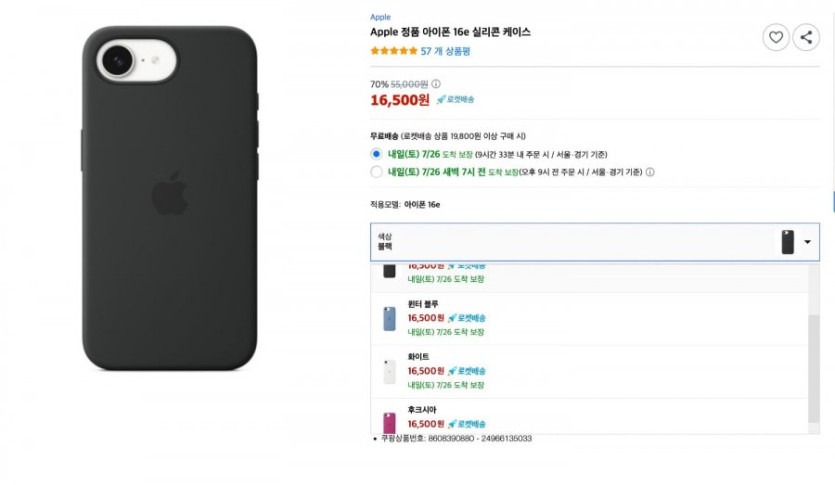The image size is (835, 485).
Task: Select 내일(토) 7/26 도착 보장 delivery radio
Action: tap(376, 154)
